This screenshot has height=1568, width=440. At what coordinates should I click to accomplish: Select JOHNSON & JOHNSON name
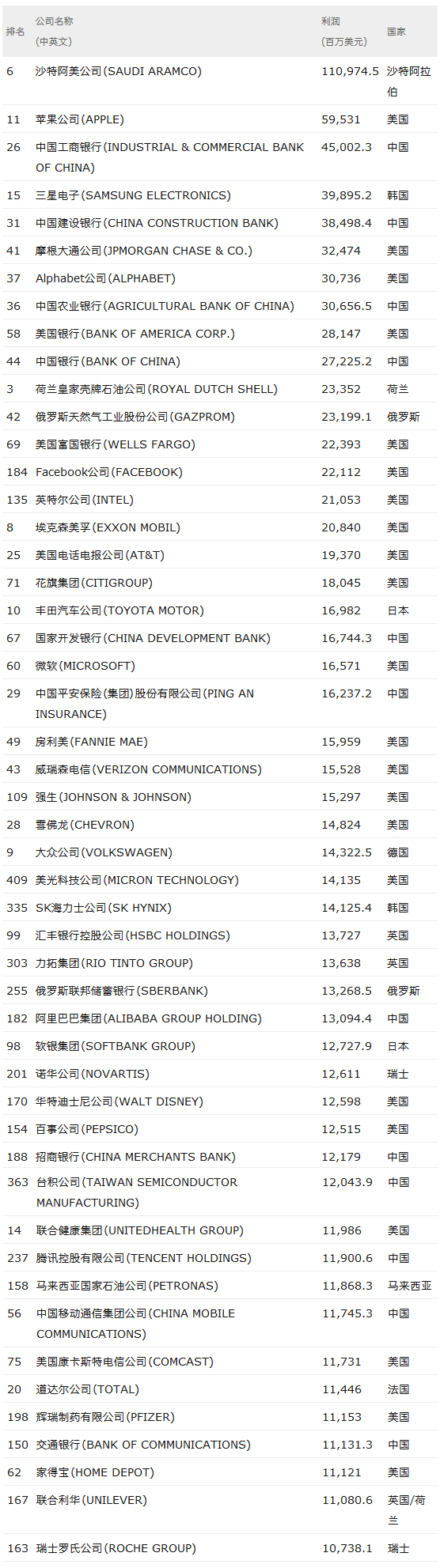pyautogui.click(x=114, y=797)
